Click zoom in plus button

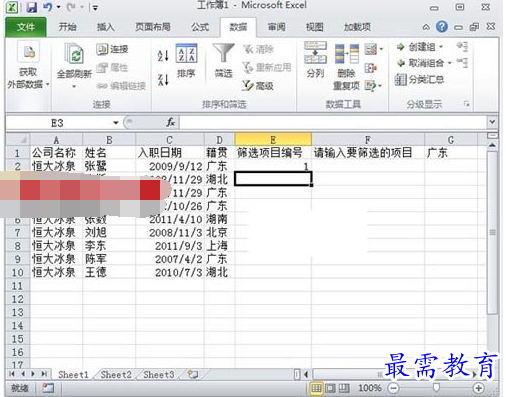pyautogui.click(x=478, y=388)
